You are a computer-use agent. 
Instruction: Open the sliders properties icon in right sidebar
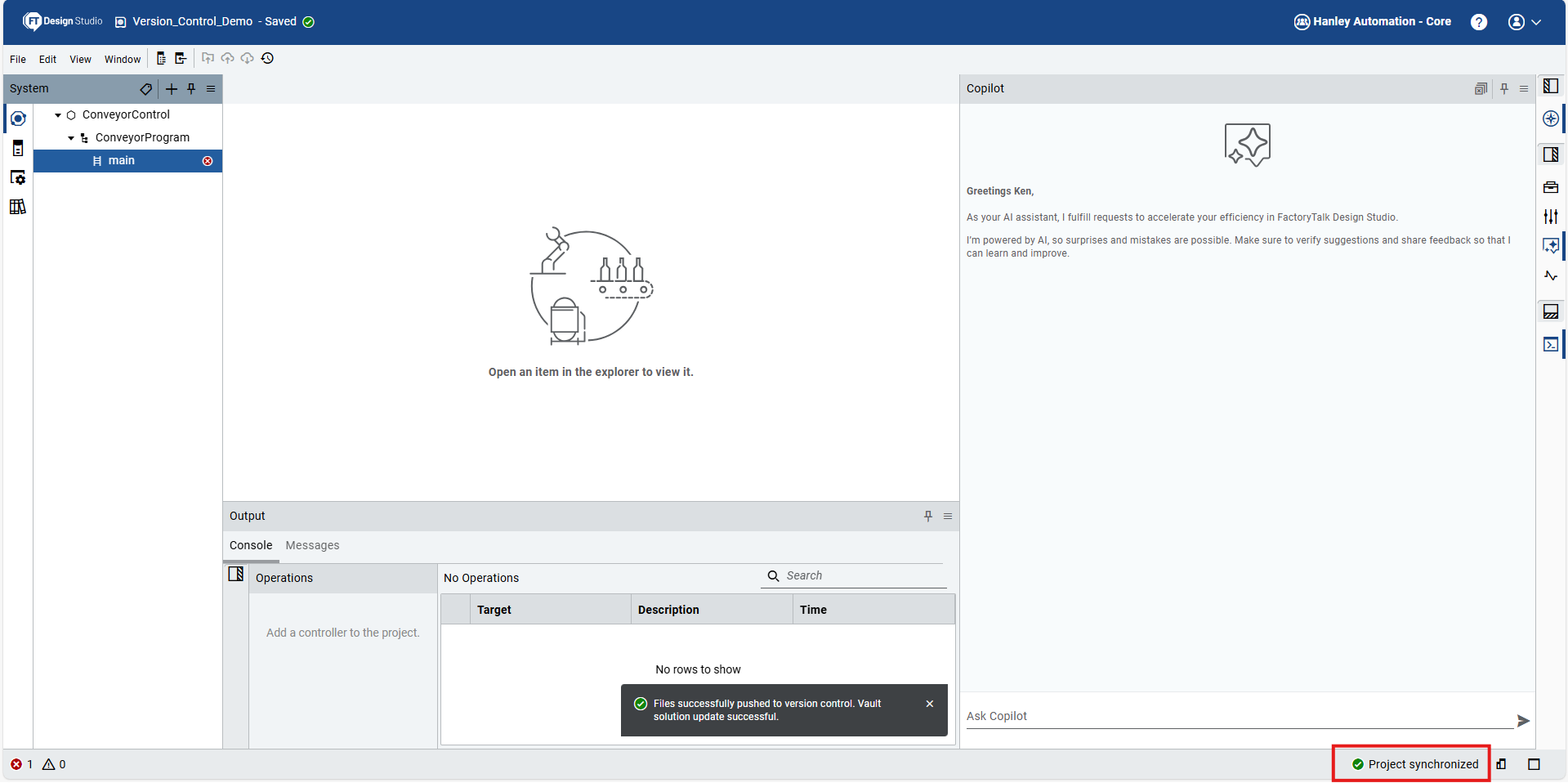pyautogui.click(x=1551, y=217)
